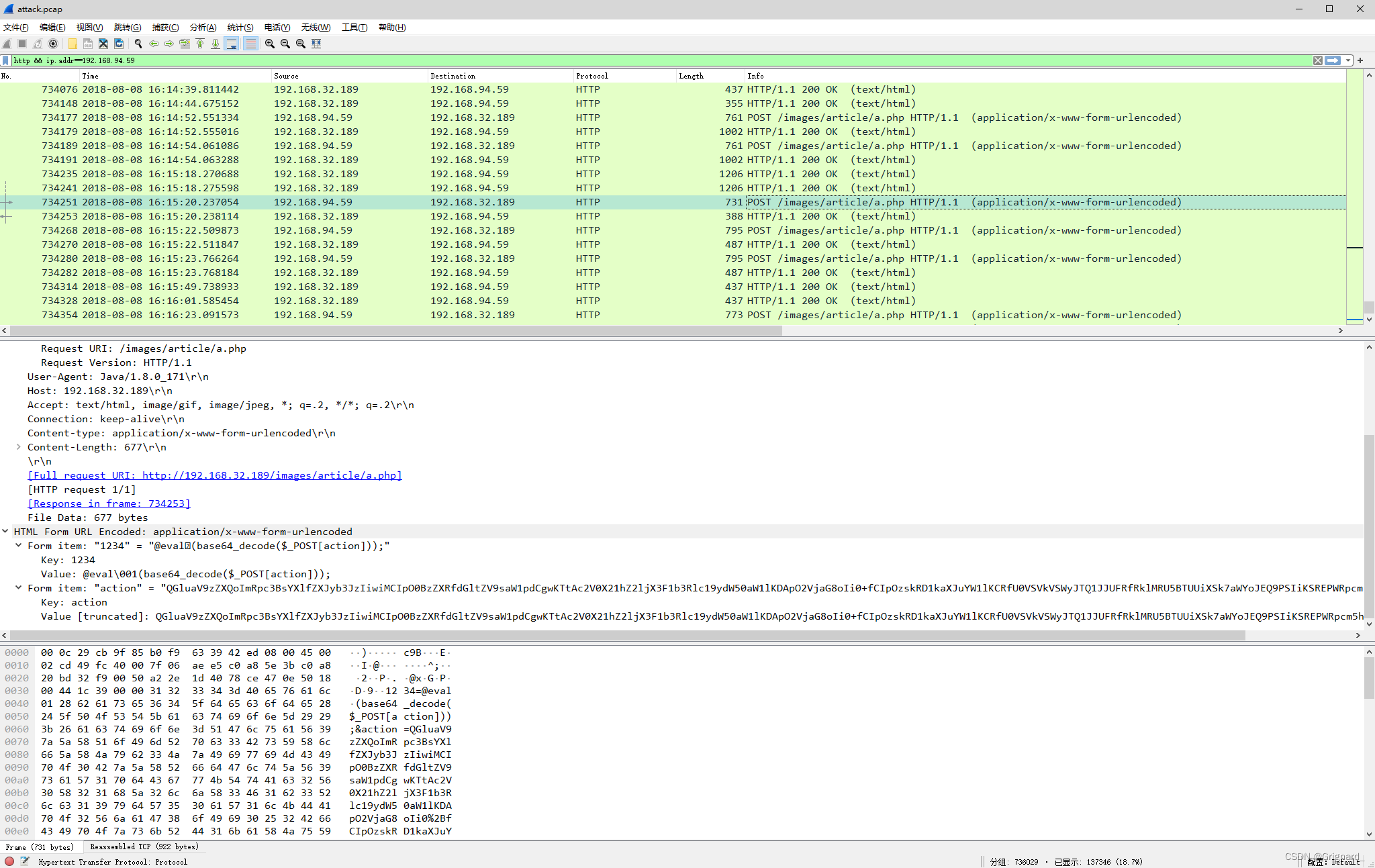
Task: Click the start capture shark fin icon
Action: [7, 44]
